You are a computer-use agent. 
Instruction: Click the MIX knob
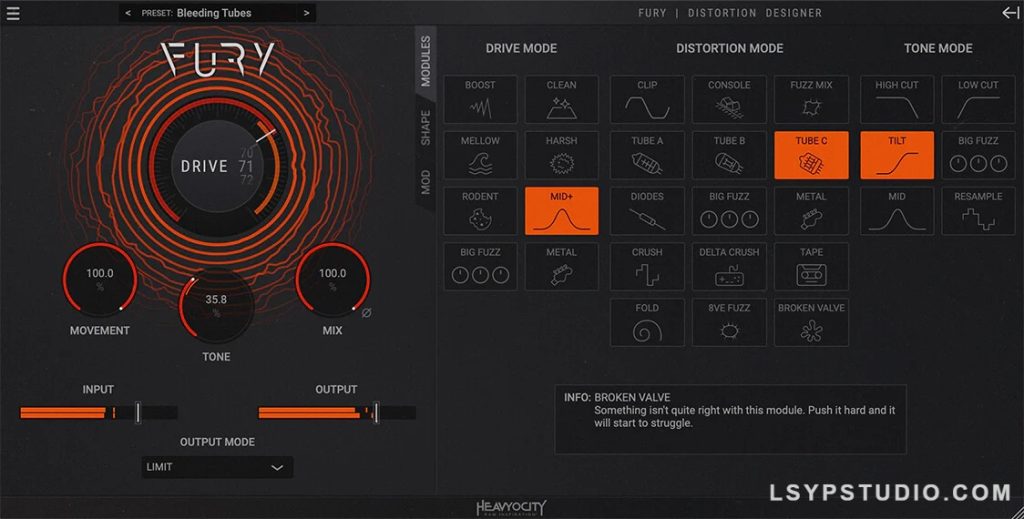tap(332, 279)
